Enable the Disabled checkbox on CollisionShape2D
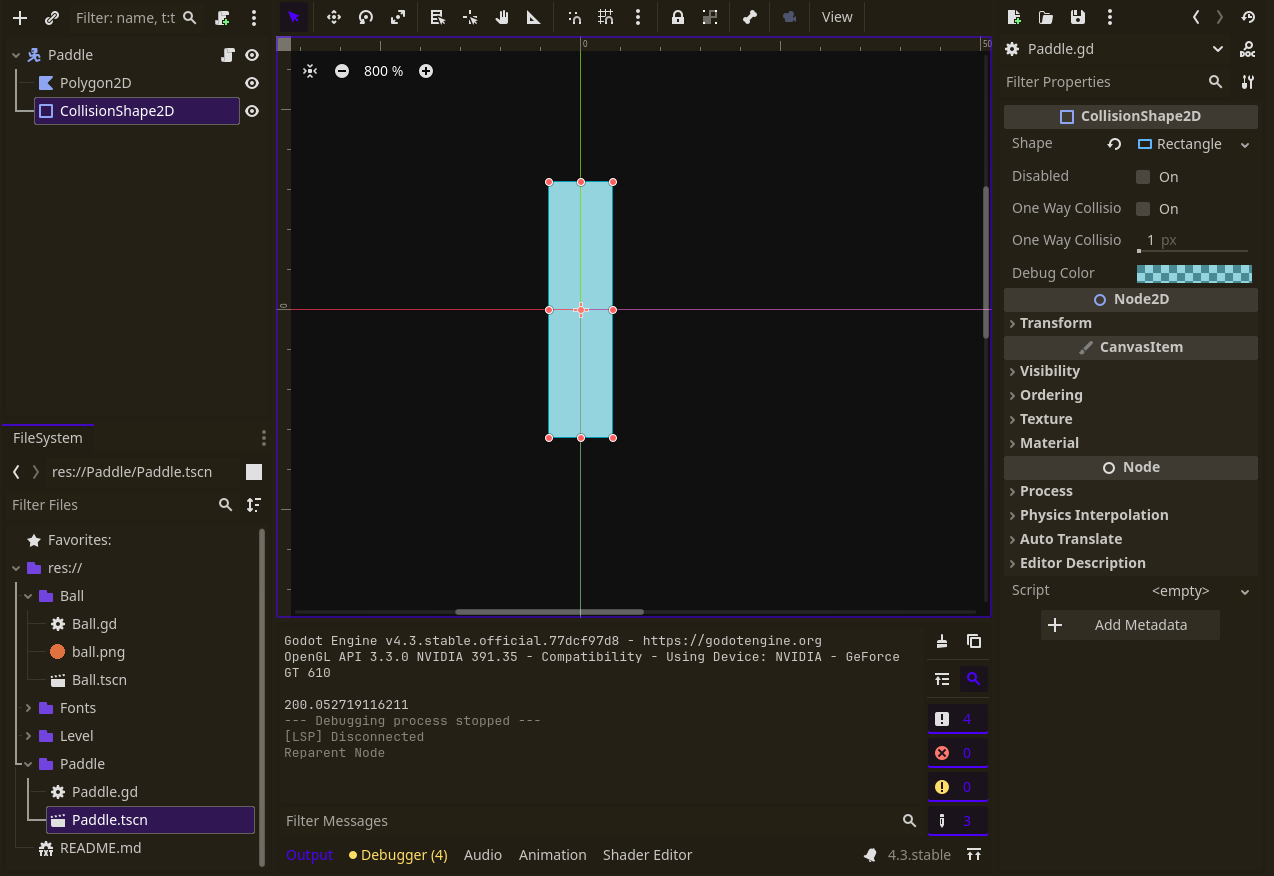This screenshot has width=1274, height=876. (1145, 176)
